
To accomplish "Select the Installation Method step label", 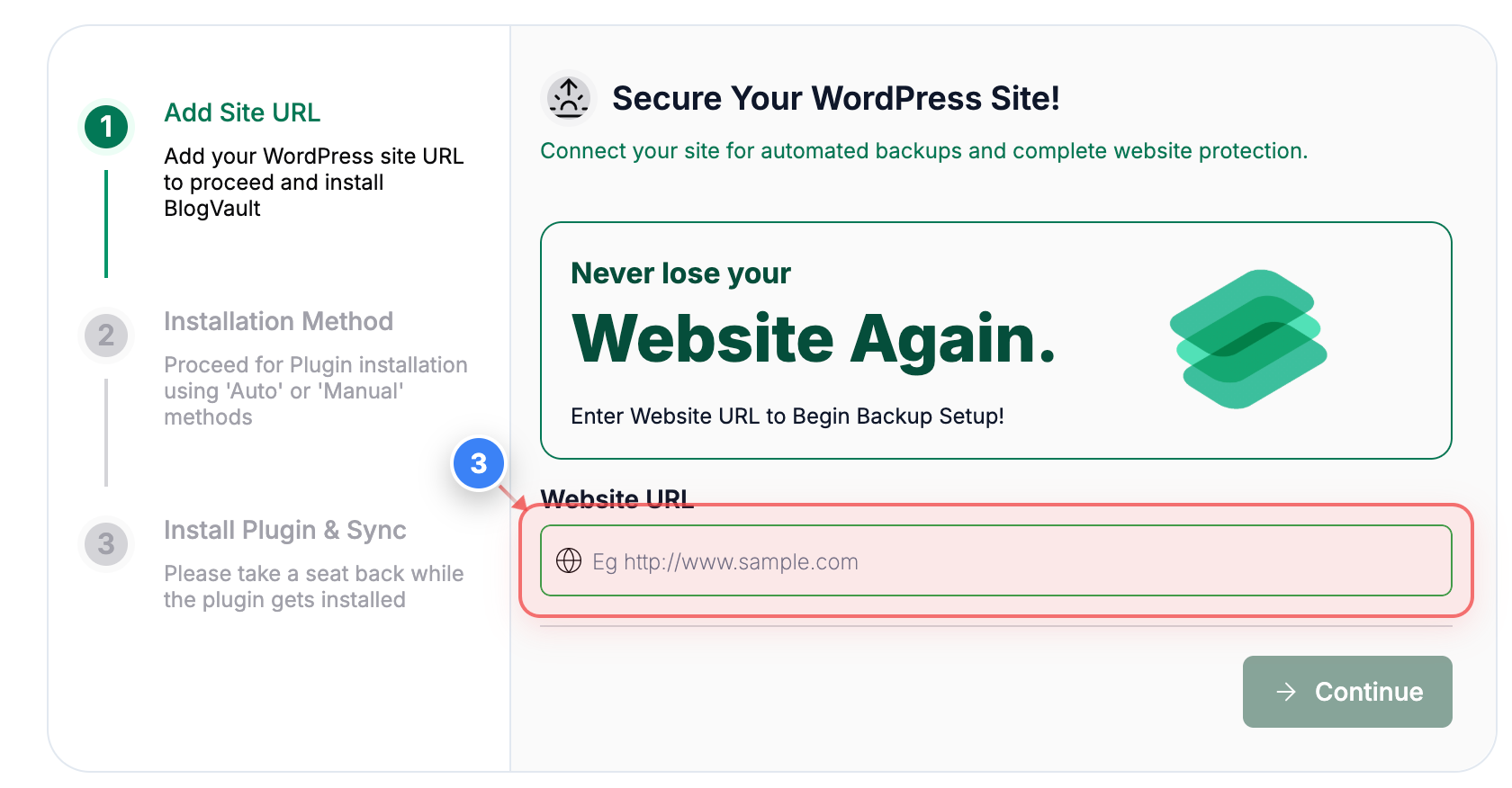I will click(x=278, y=321).
